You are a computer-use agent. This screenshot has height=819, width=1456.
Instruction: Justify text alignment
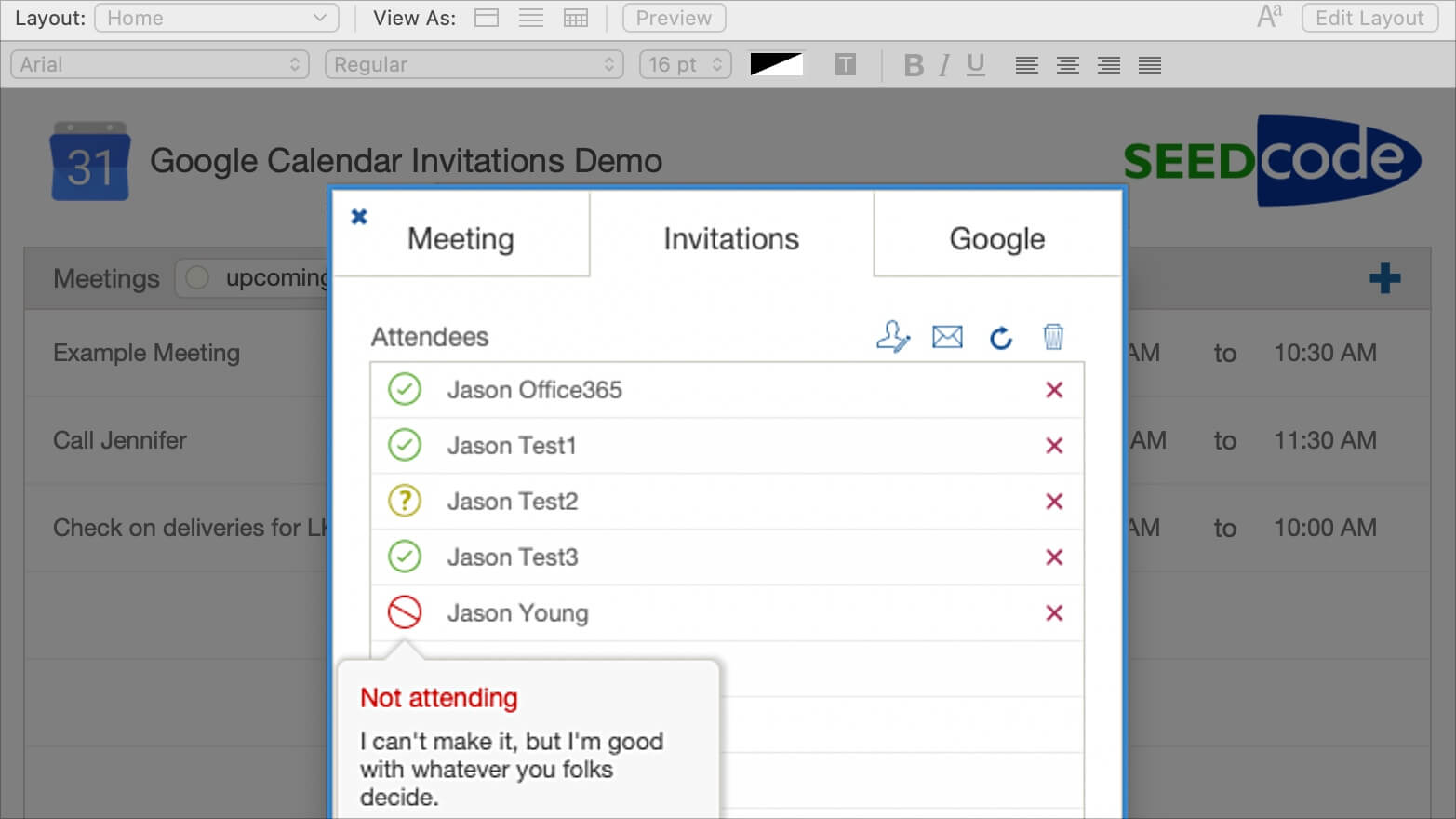pos(1149,64)
